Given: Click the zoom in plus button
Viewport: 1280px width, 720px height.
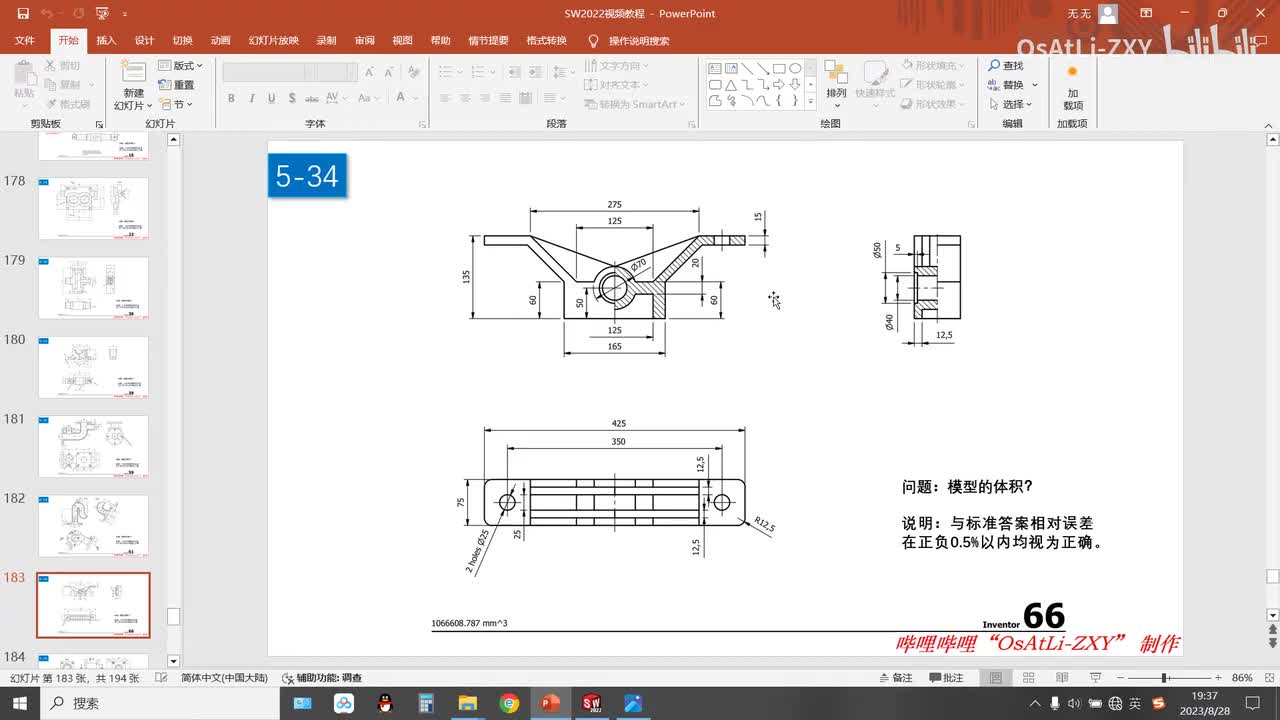Looking at the screenshot, I should pyautogui.click(x=1217, y=677).
